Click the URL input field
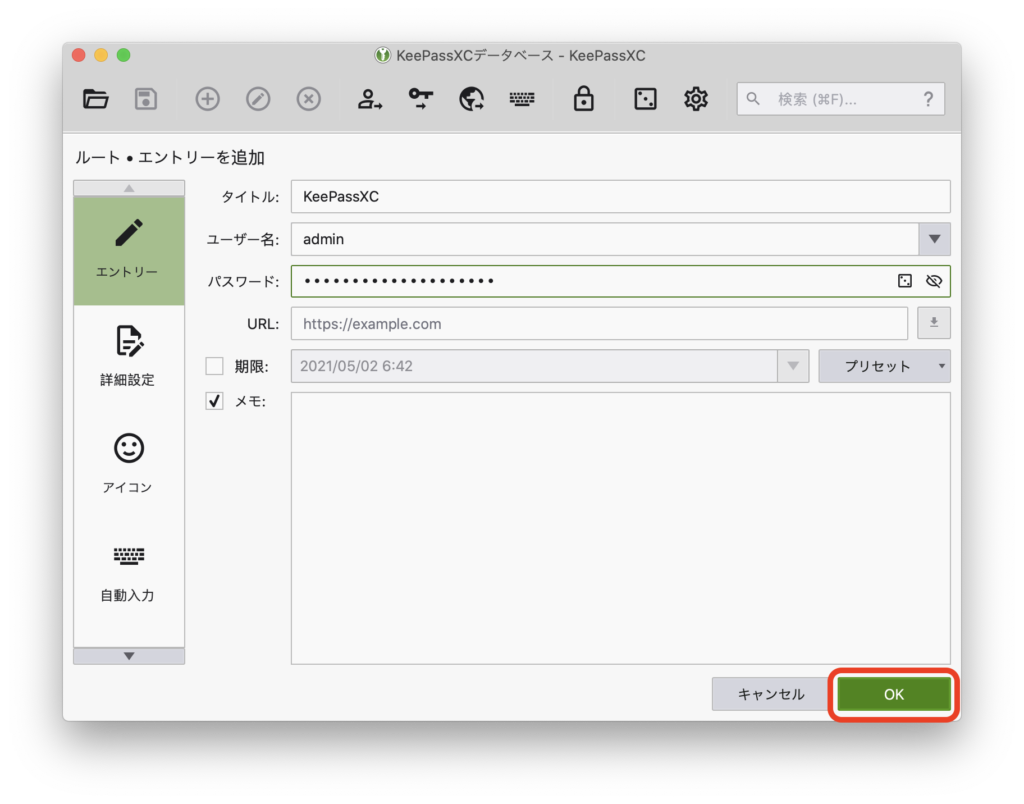1024x804 pixels. click(600, 323)
